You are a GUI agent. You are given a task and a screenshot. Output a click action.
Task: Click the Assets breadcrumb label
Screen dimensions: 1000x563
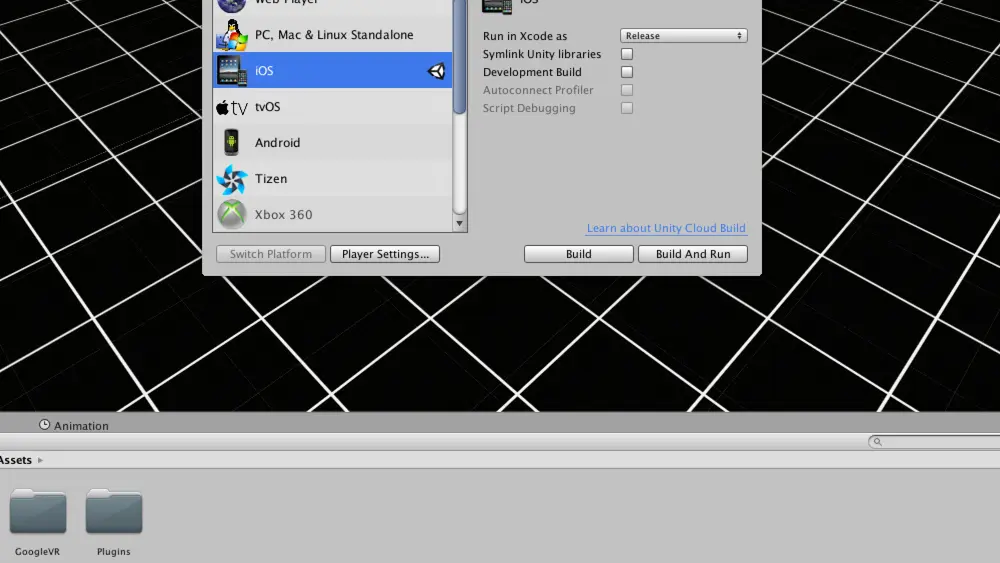tap(15, 460)
